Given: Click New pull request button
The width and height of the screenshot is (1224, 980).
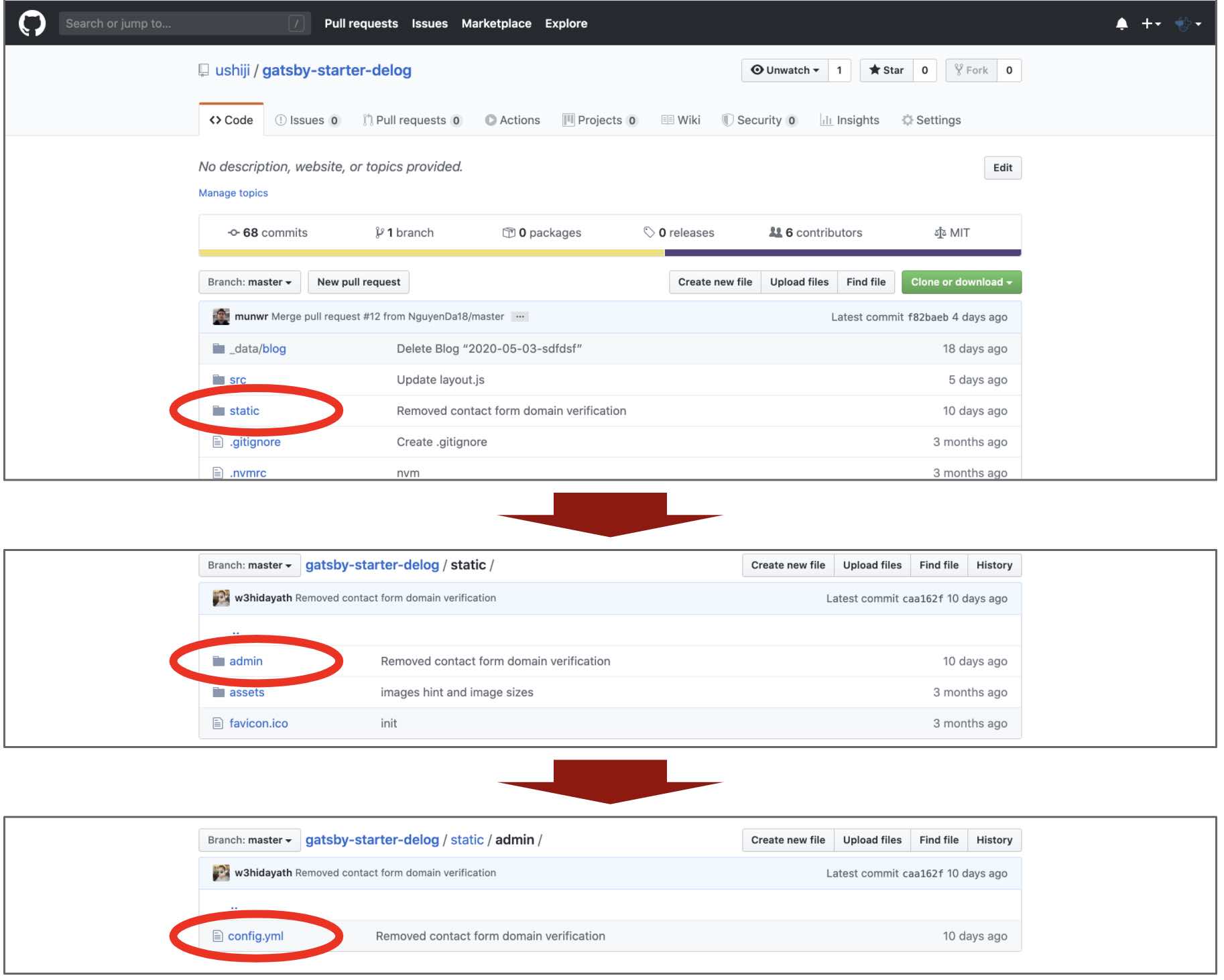Looking at the screenshot, I should pos(359,282).
